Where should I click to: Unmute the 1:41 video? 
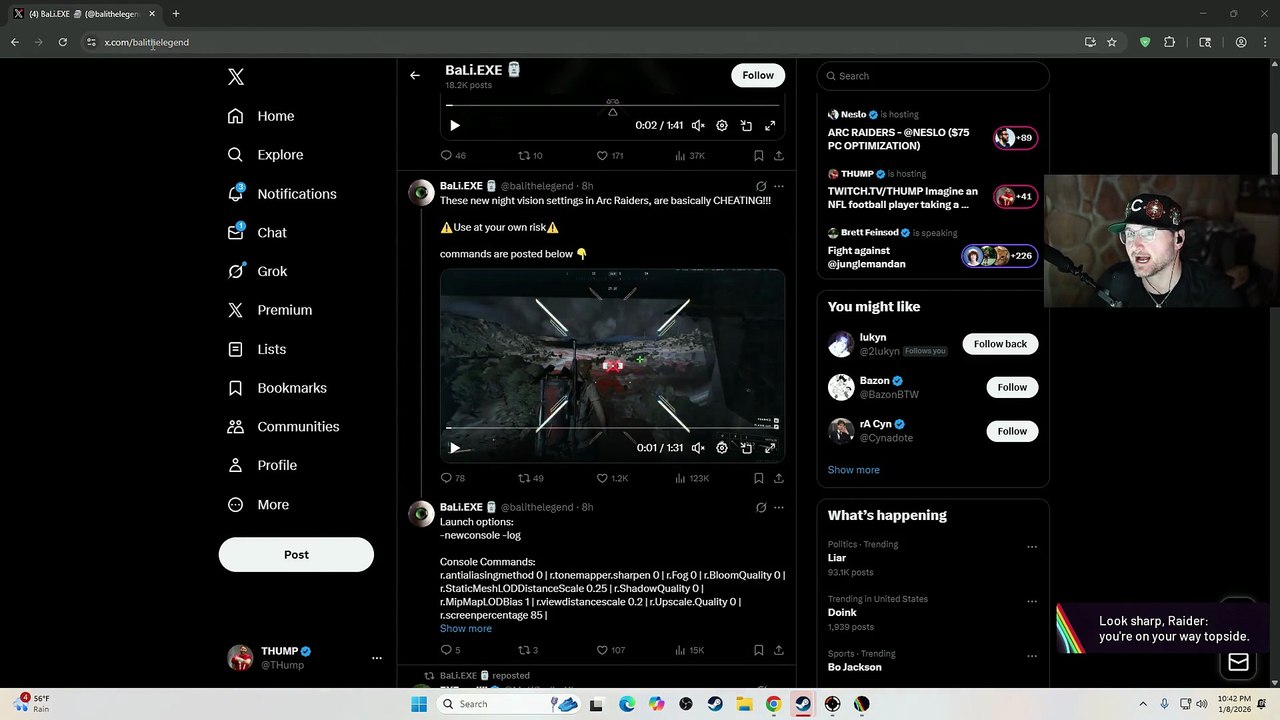[x=698, y=126]
